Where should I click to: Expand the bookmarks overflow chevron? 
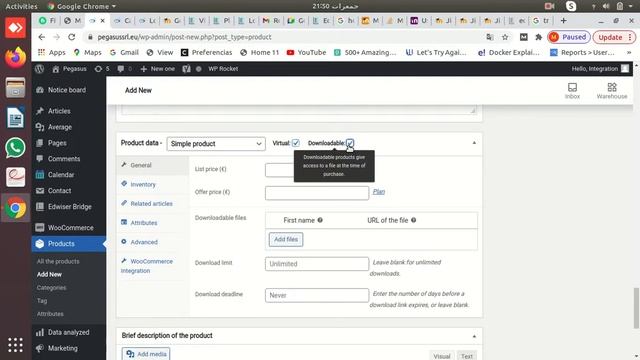click(x=629, y=53)
